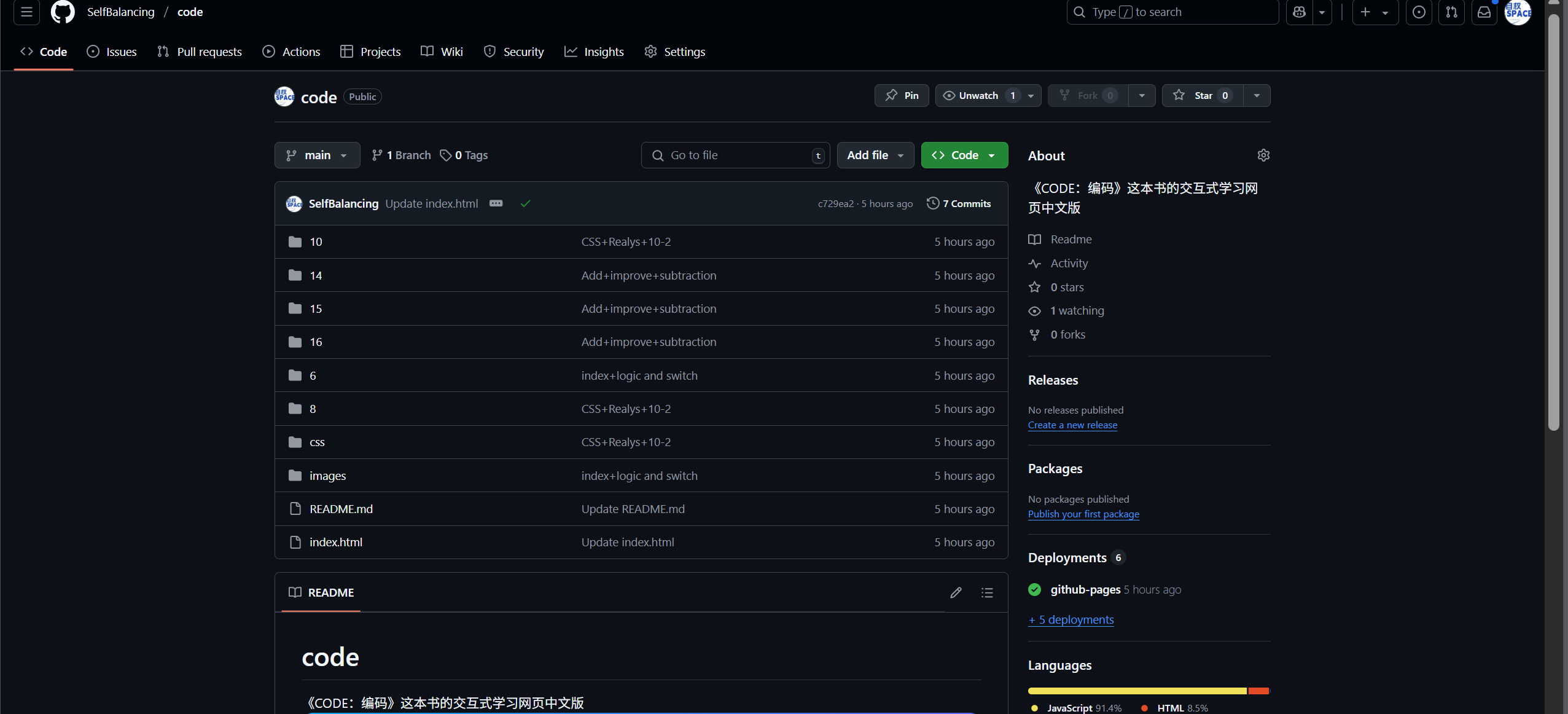The width and height of the screenshot is (1568, 714).
Task: Edit repository details gear in About
Action: [1263, 155]
